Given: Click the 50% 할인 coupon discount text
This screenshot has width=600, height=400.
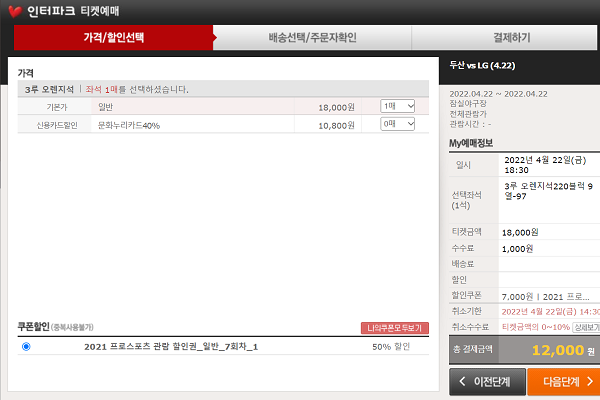Looking at the screenshot, I should (x=391, y=346).
